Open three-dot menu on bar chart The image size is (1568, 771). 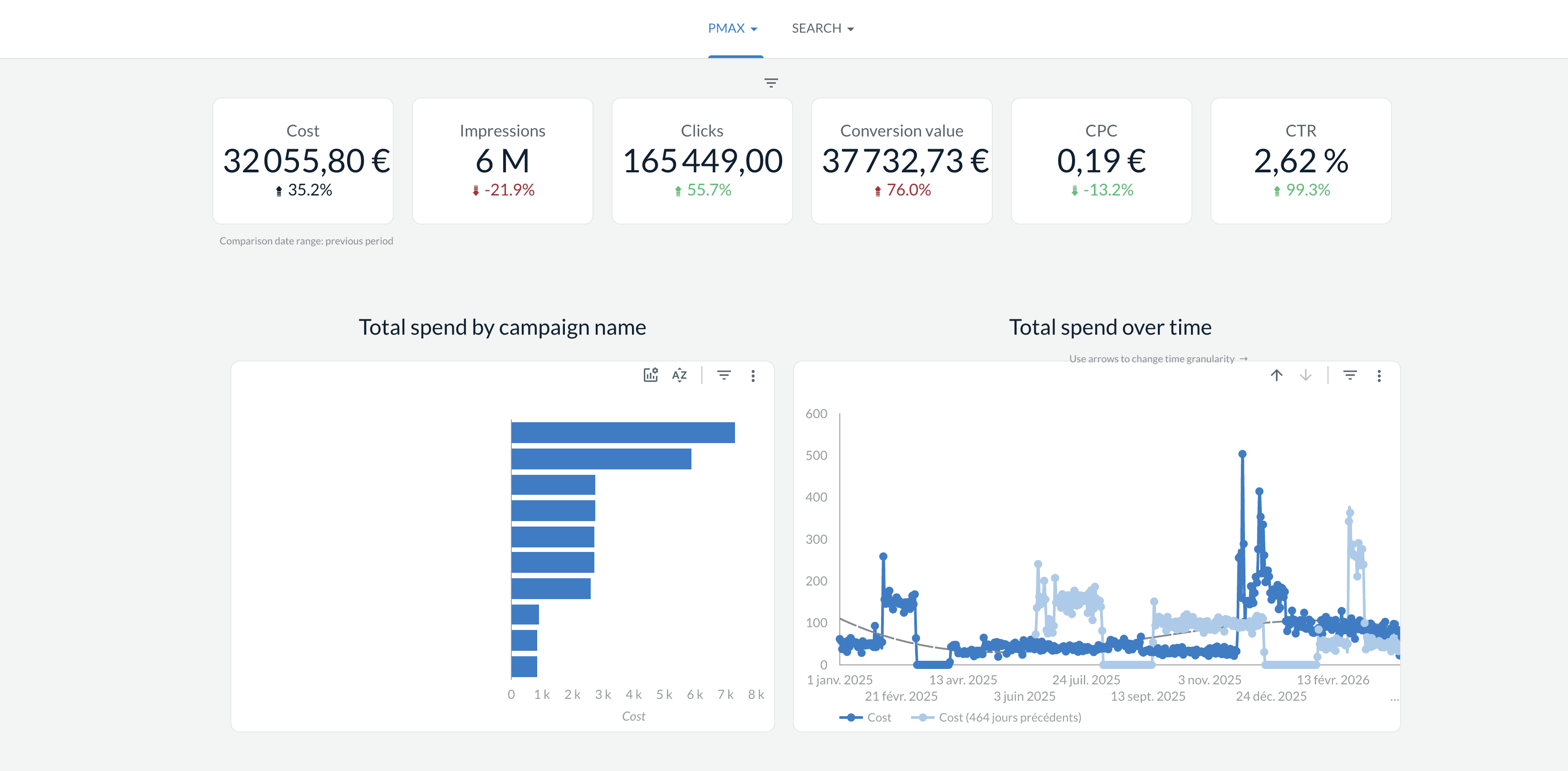753,376
